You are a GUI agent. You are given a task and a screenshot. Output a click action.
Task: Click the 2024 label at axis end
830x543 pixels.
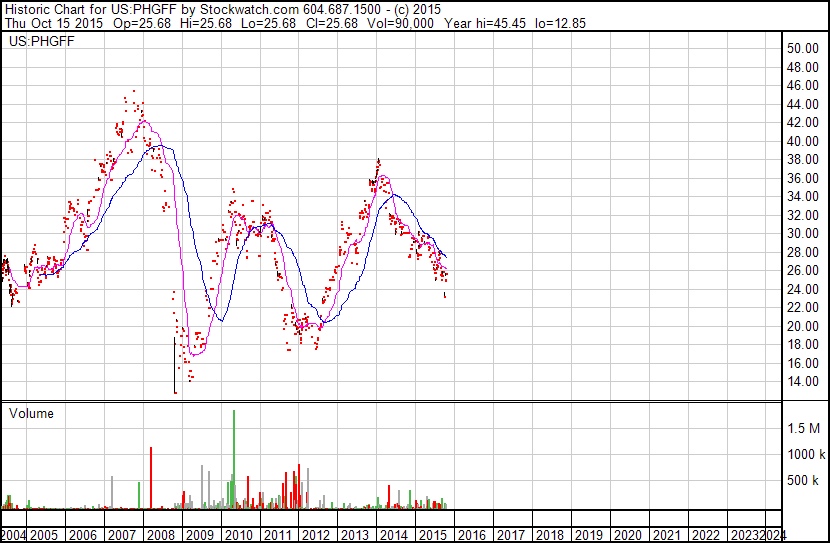point(775,535)
